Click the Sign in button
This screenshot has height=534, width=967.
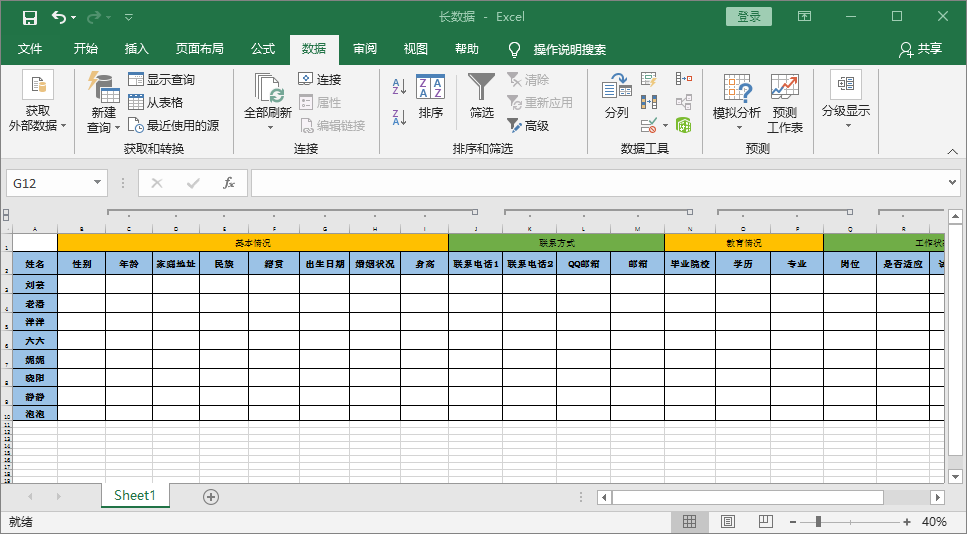tap(749, 16)
